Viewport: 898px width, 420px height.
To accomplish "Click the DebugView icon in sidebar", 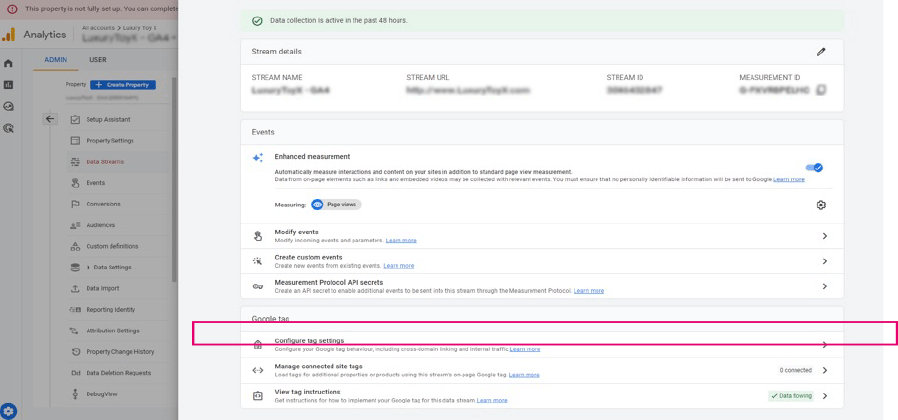I will 75,394.
